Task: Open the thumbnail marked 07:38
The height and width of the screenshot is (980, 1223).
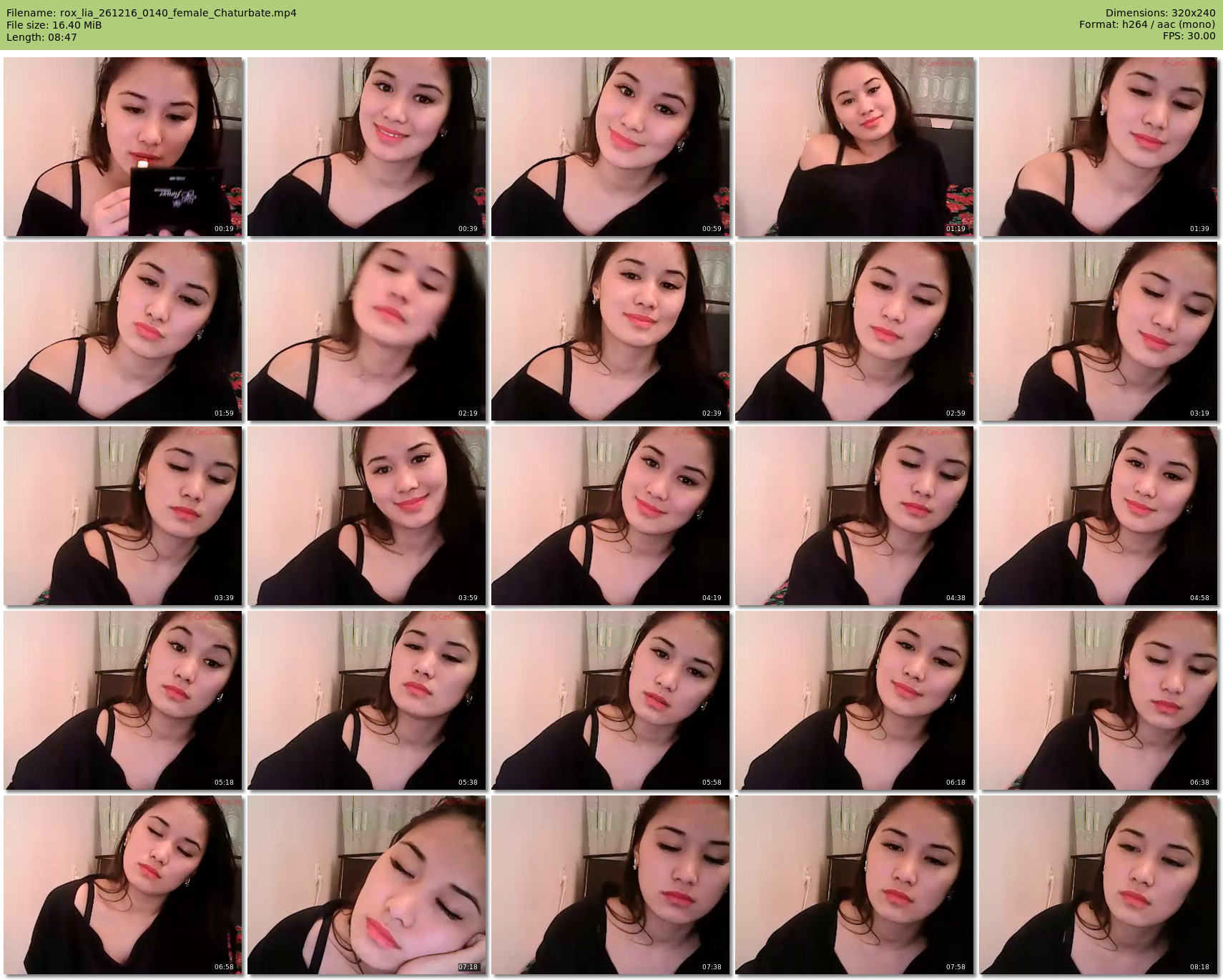Action: pyautogui.click(x=610, y=885)
